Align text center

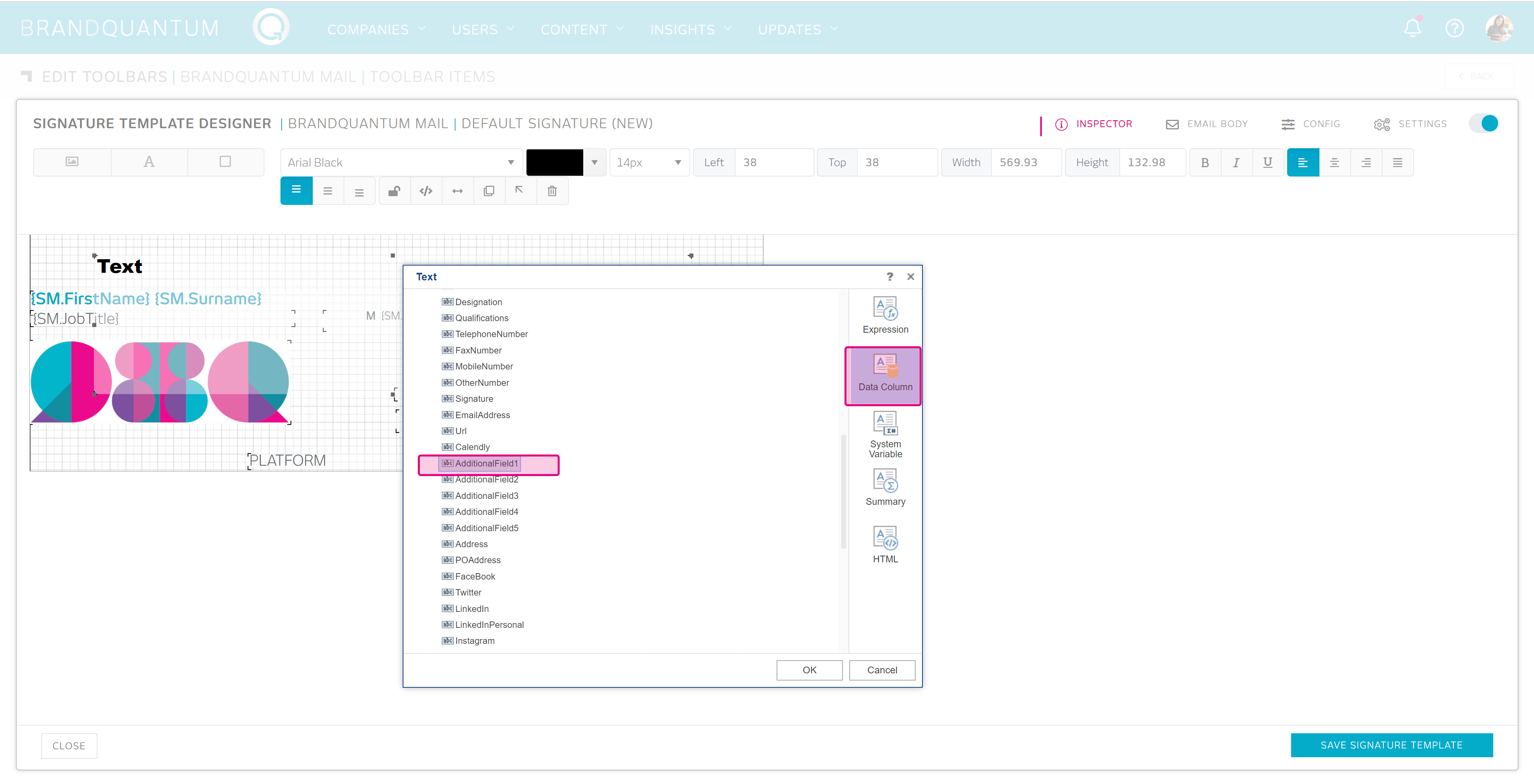pyautogui.click(x=1335, y=162)
